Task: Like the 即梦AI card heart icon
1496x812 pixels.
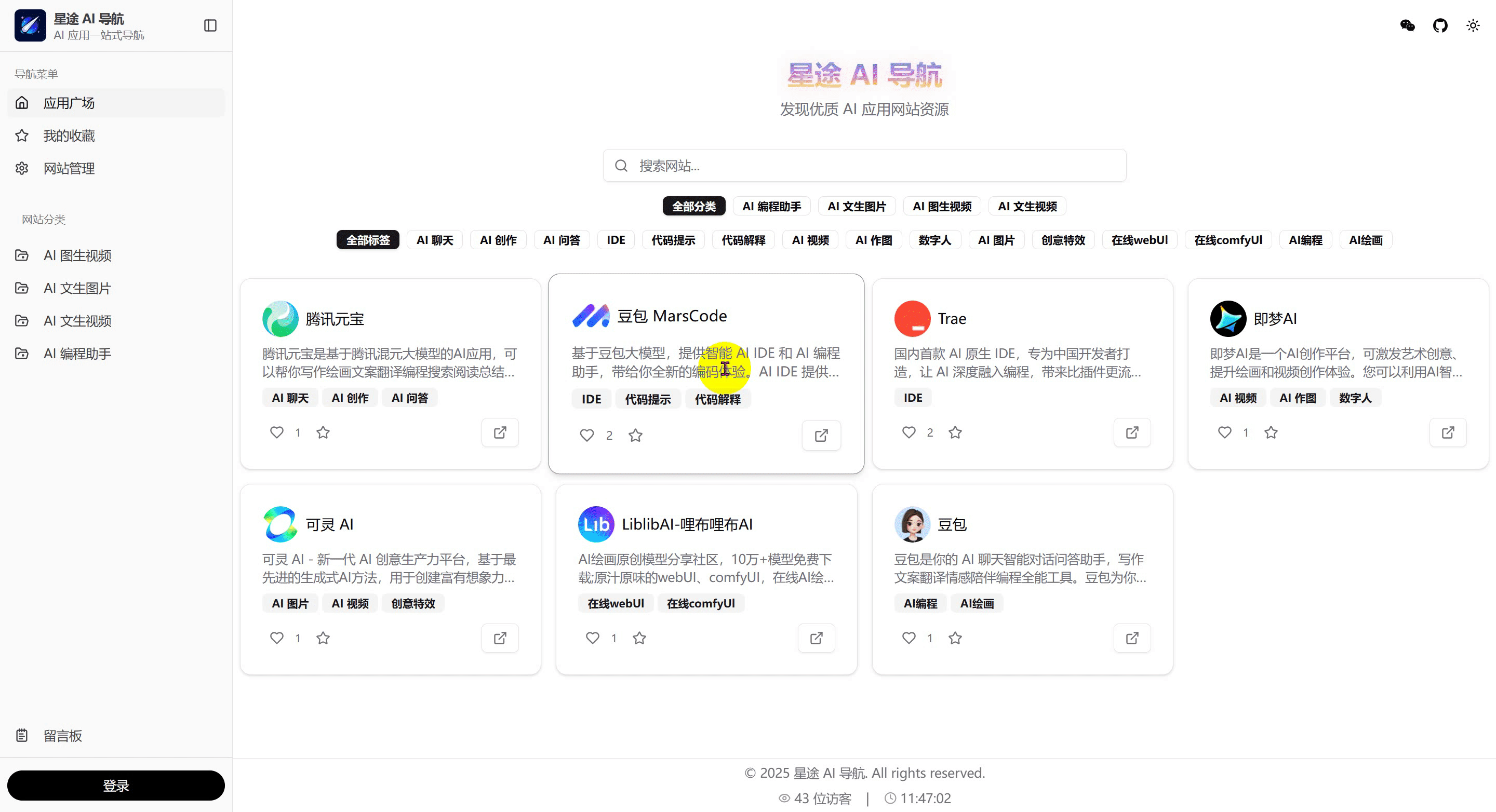Action: tap(1225, 432)
